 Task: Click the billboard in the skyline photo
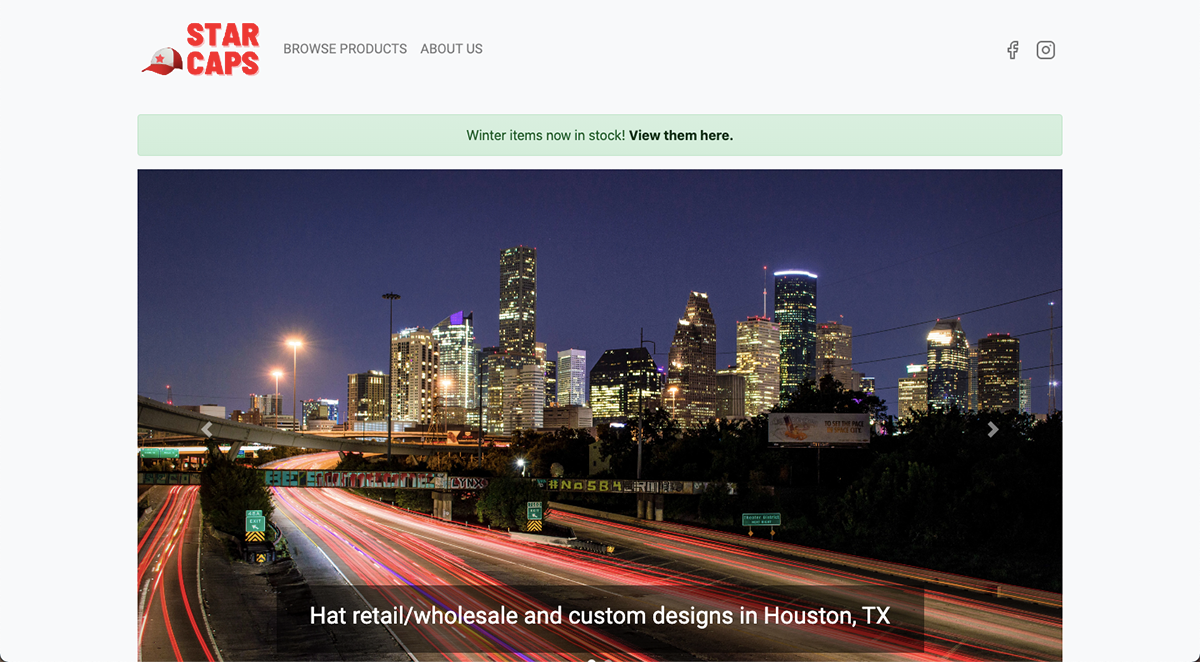(x=818, y=428)
